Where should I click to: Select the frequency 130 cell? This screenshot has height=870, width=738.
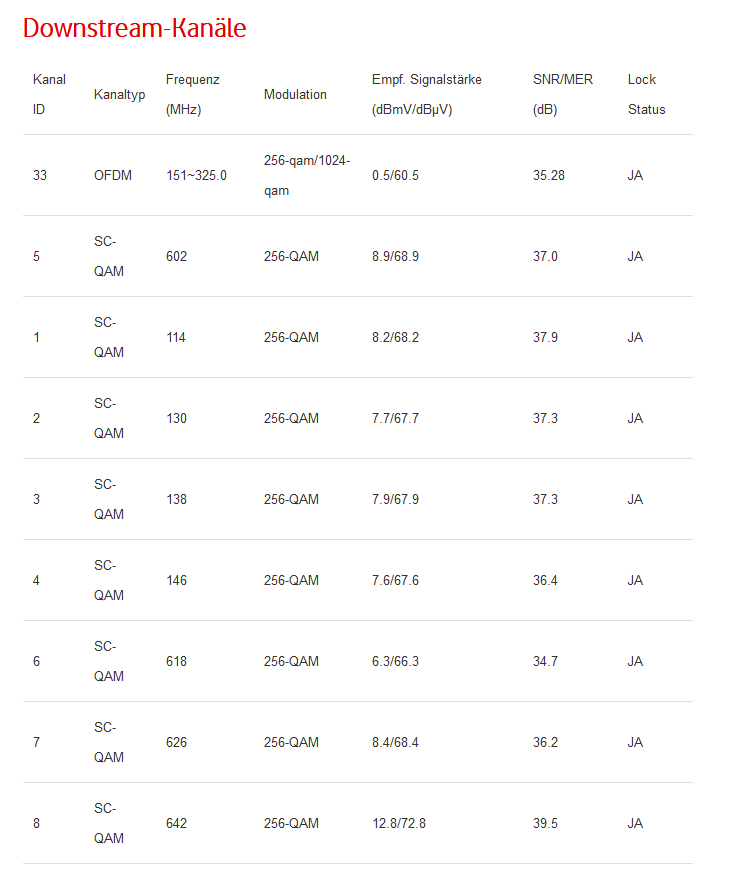point(176,418)
